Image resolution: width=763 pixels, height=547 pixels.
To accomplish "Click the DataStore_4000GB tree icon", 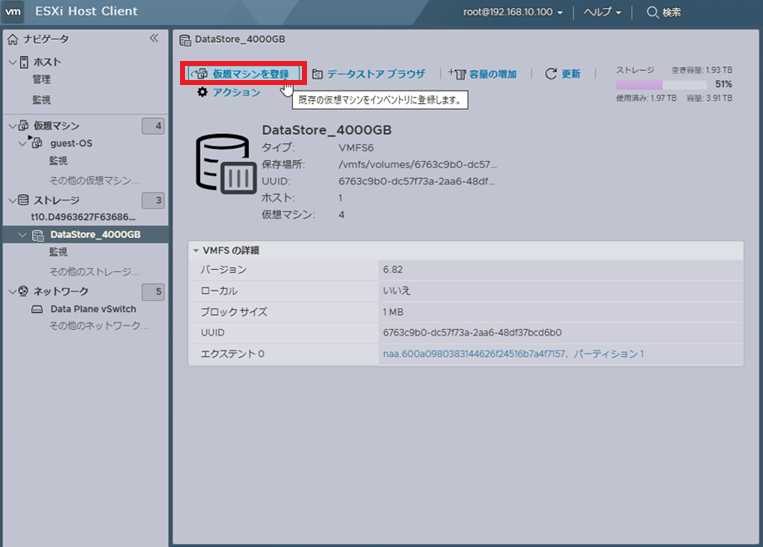I will click(38, 236).
